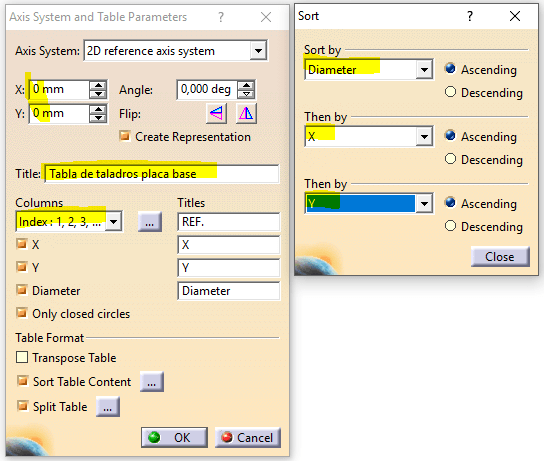Close the Sort dialog with X

(515, 16)
